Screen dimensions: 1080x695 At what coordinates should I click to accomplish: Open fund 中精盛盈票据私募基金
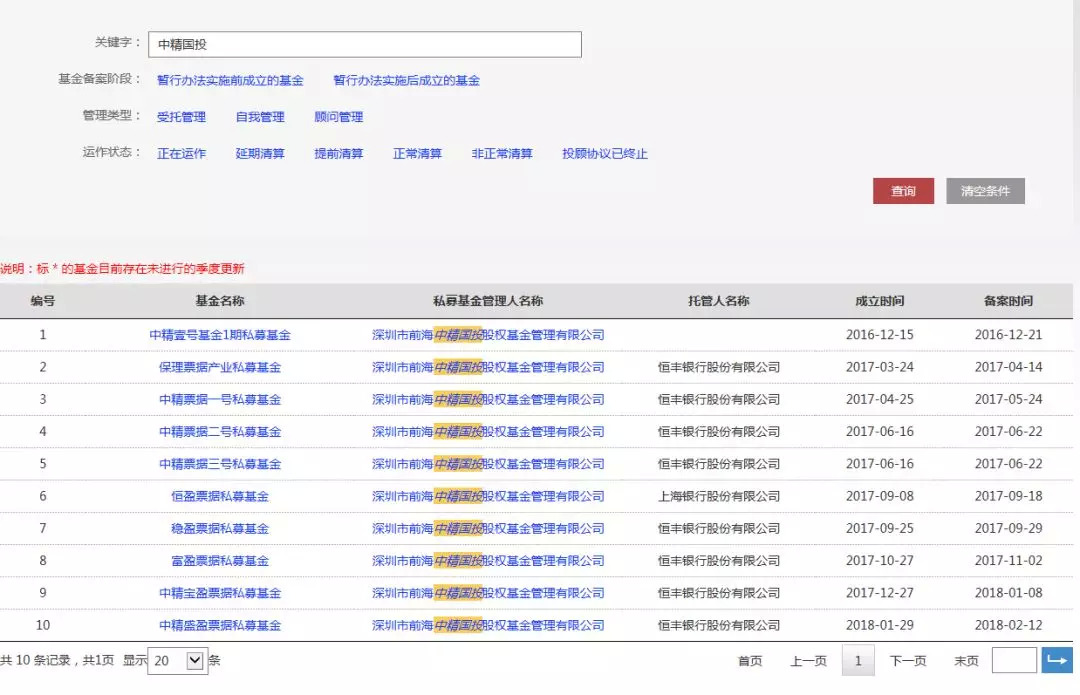[x=219, y=626]
